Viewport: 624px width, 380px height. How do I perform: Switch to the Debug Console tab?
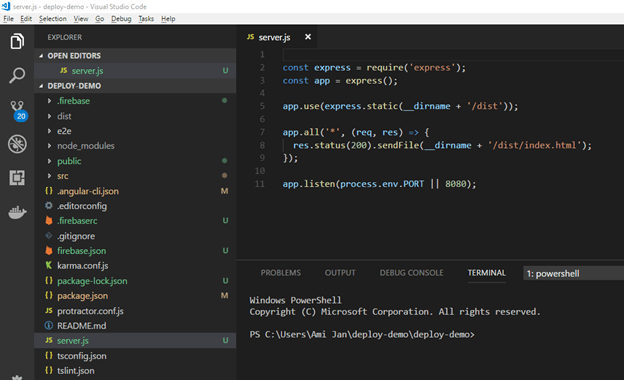click(411, 273)
